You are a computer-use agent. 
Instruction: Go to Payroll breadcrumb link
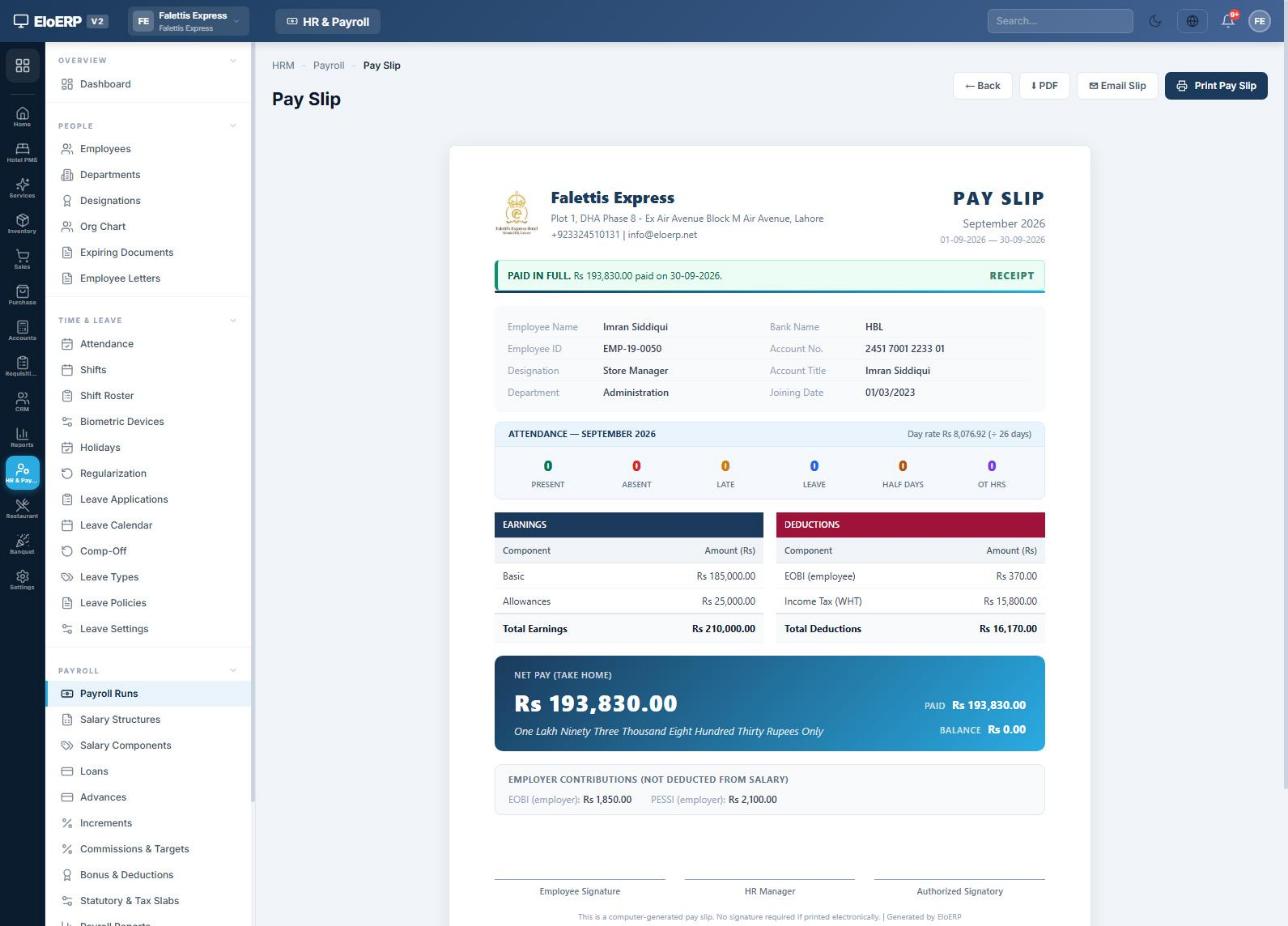click(328, 66)
